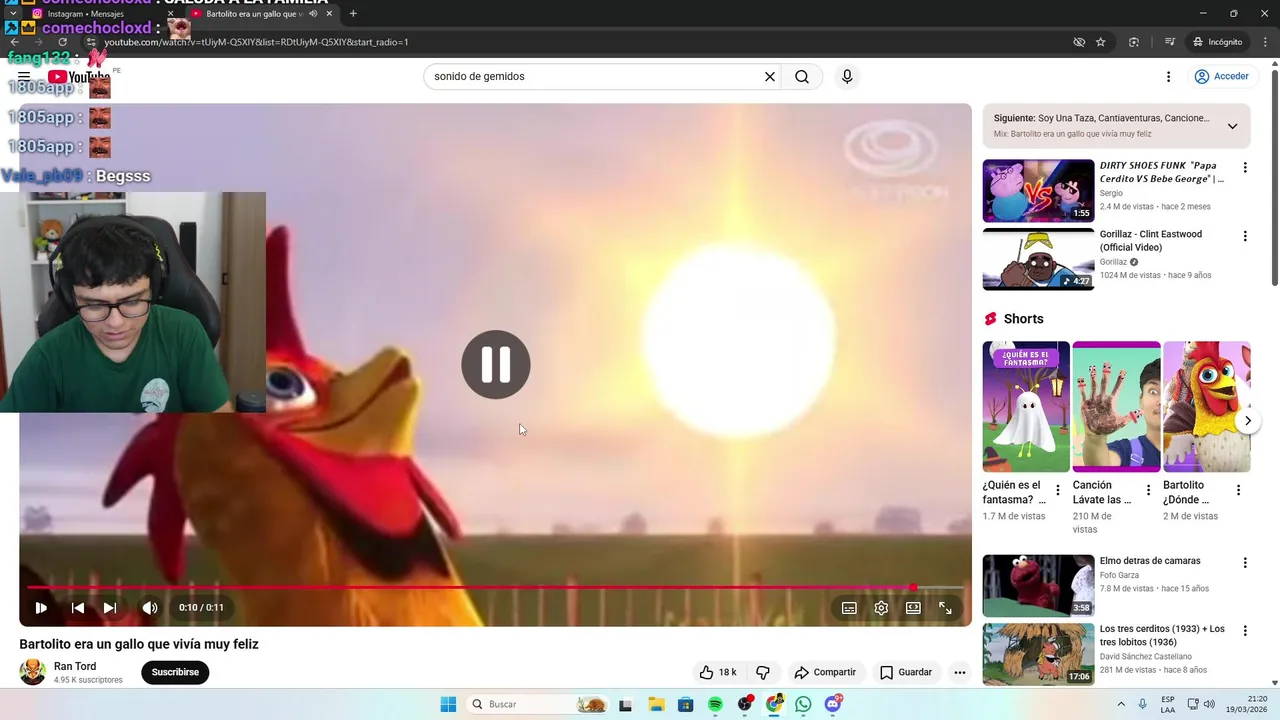Like the video (18 k)
Viewport: 1280px width, 720px height.
coord(718,673)
